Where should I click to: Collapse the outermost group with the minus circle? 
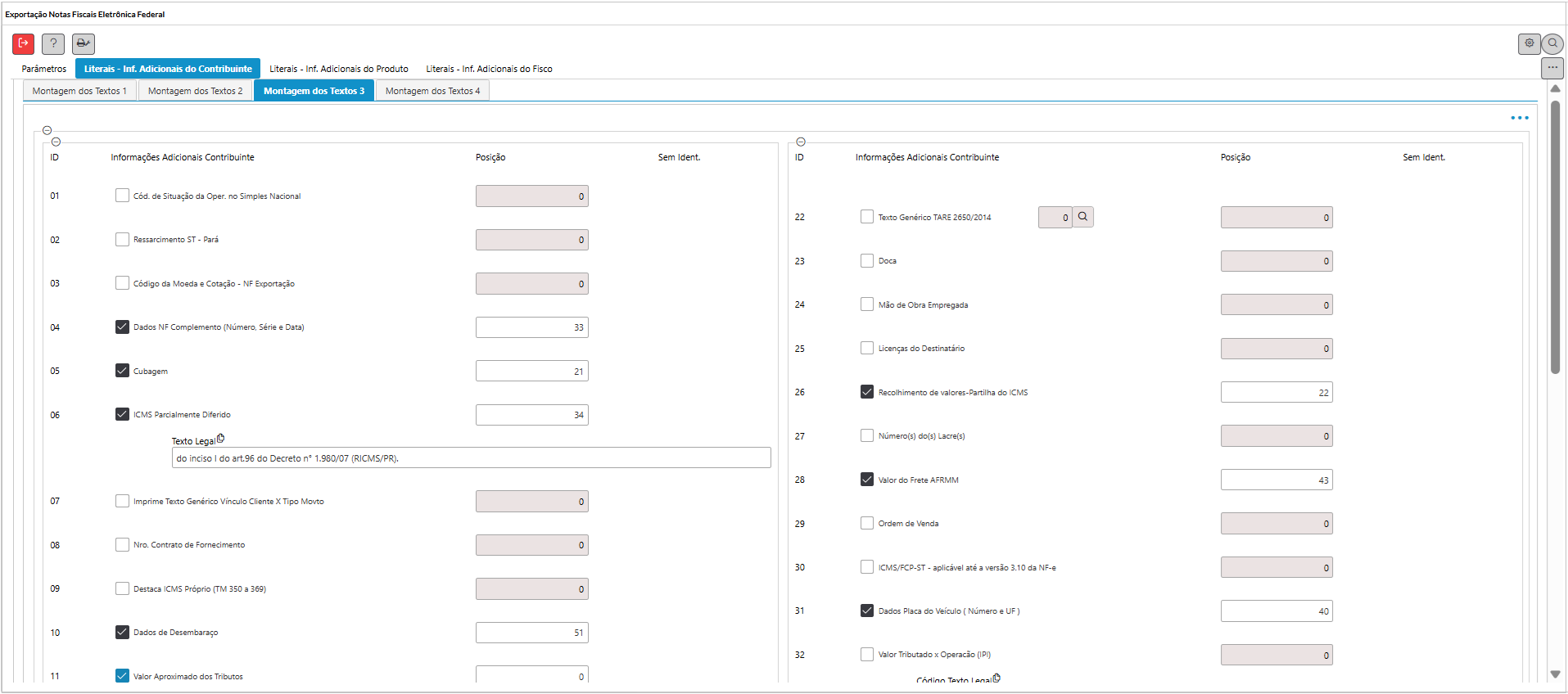[47, 130]
